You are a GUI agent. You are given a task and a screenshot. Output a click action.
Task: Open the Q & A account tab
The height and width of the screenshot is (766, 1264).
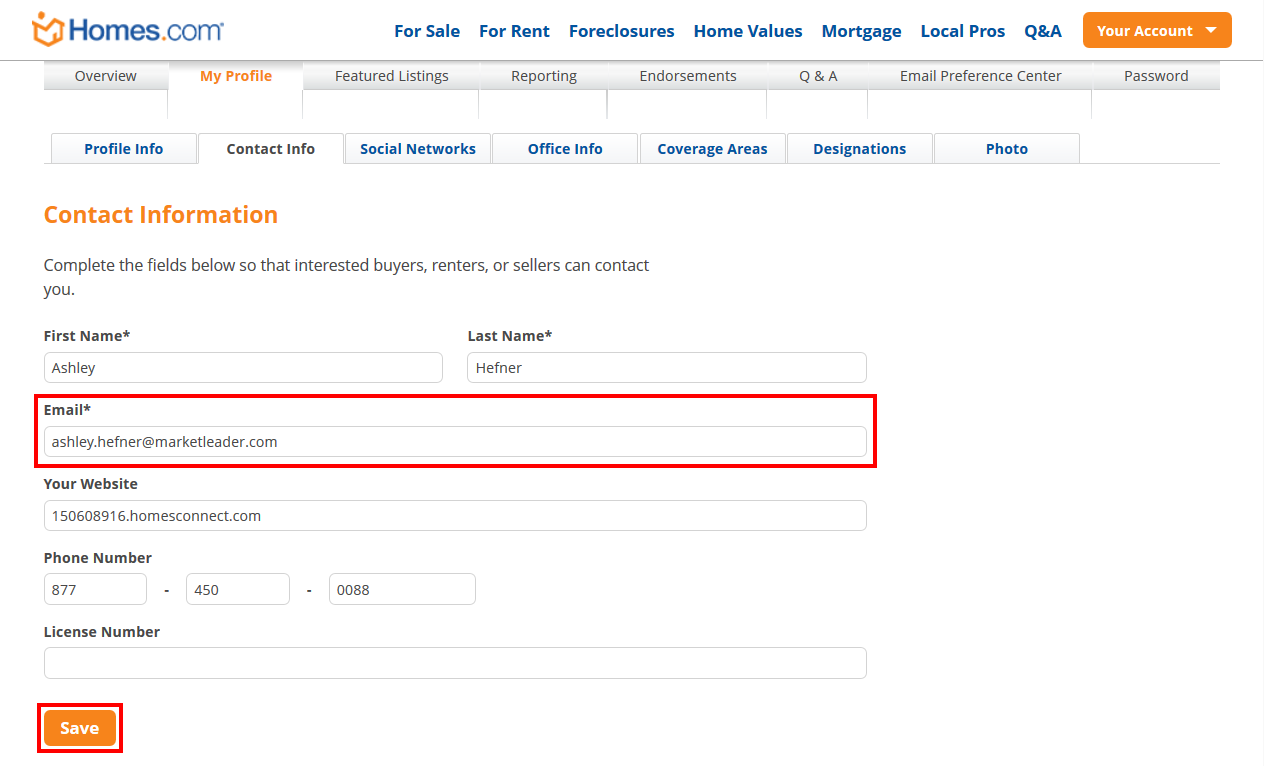[818, 76]
